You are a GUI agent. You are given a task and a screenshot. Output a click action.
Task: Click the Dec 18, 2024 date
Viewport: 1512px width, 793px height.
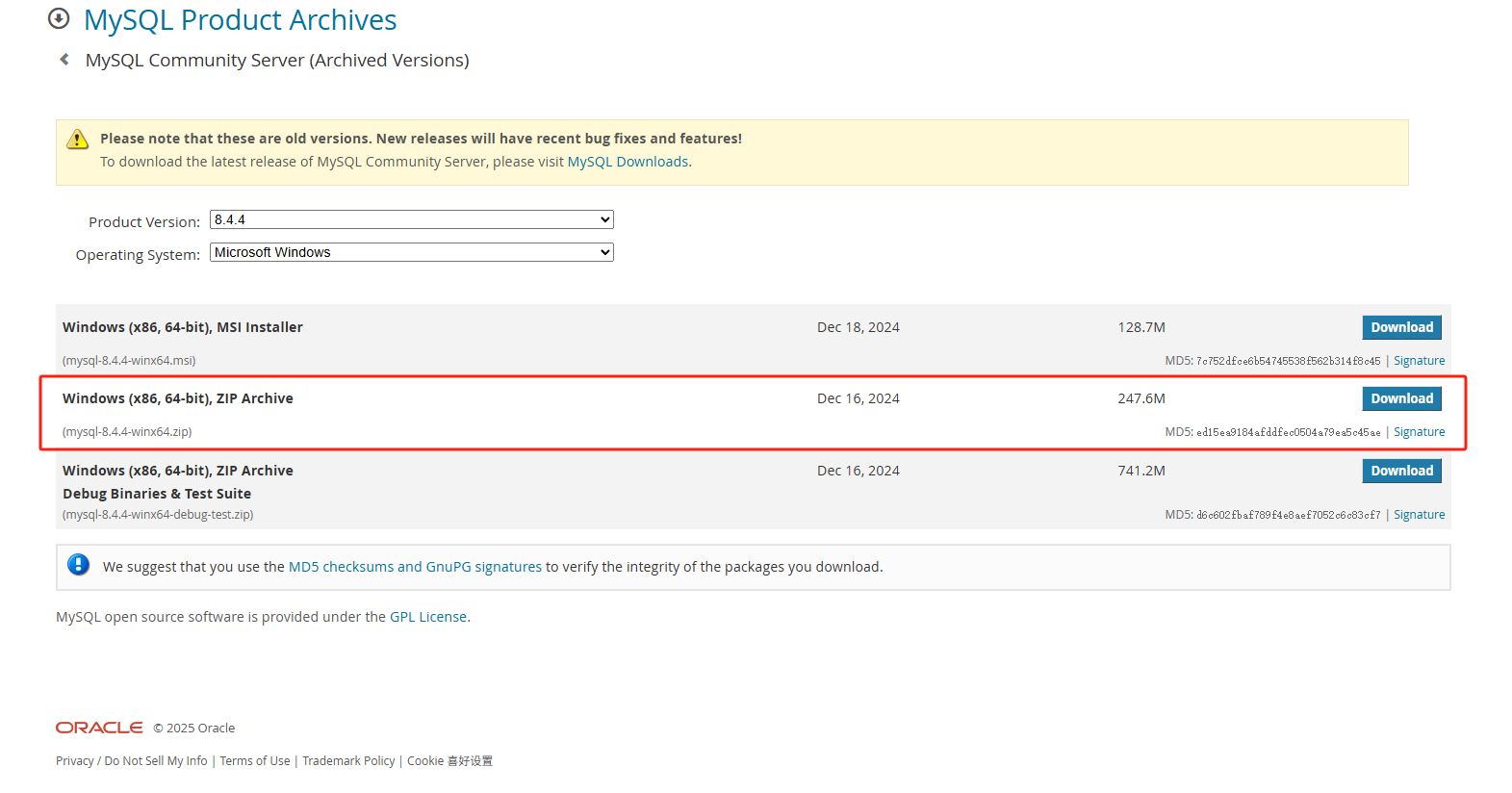click(859, 327)
